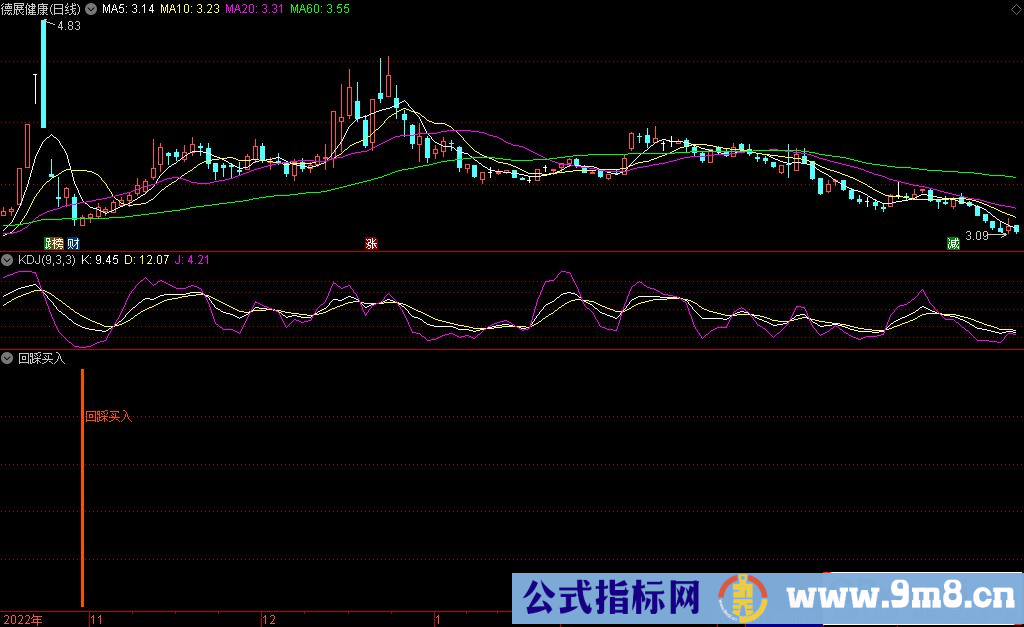The width and height of the screenshot is (1024, 627).
Task: Click the green 跌 event marker
Action: point(48,244)
